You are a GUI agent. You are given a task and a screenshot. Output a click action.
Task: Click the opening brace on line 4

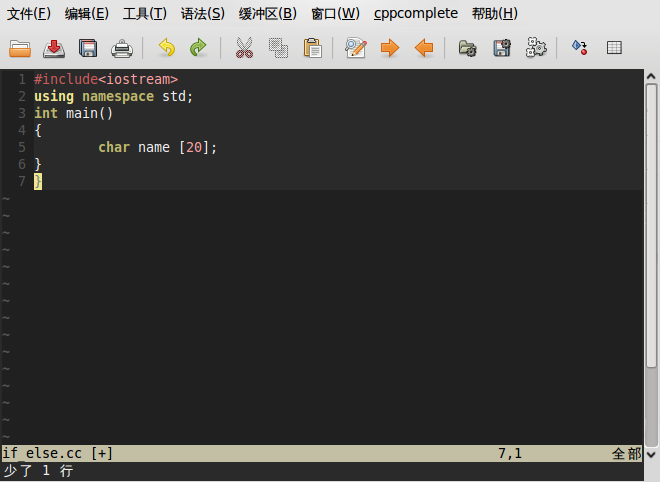(38, 130)
